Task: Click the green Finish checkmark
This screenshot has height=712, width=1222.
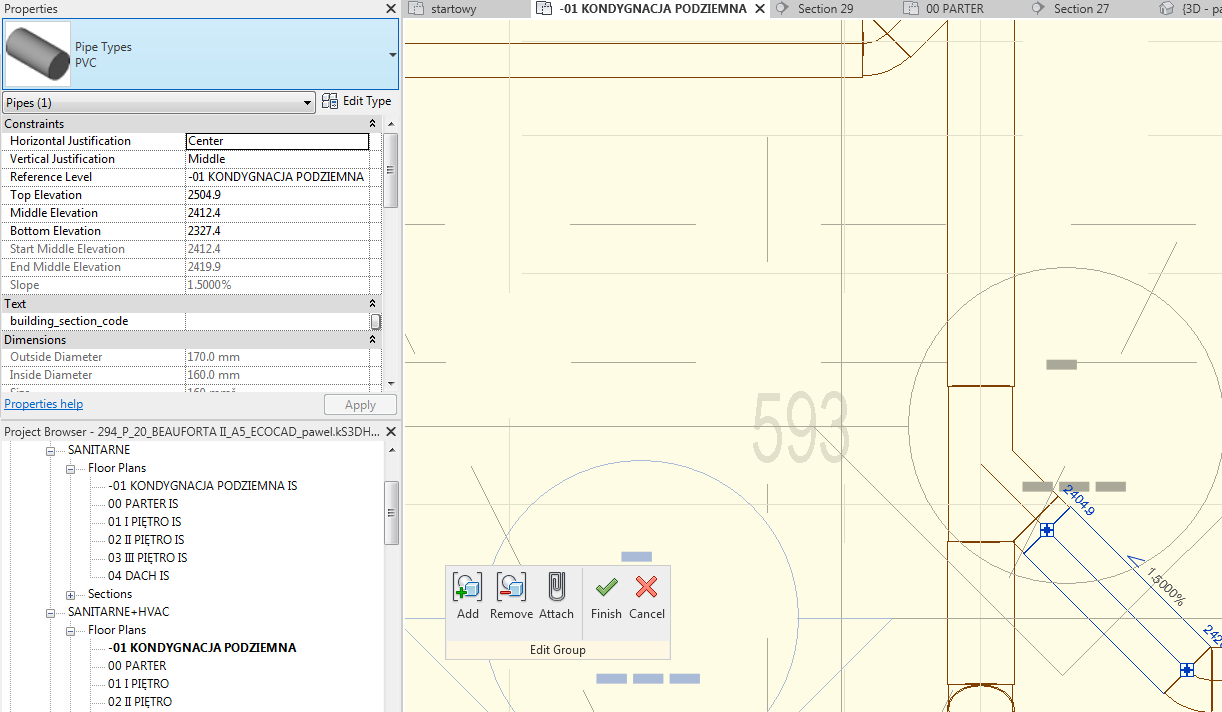Action: click(x=606, y=587)
